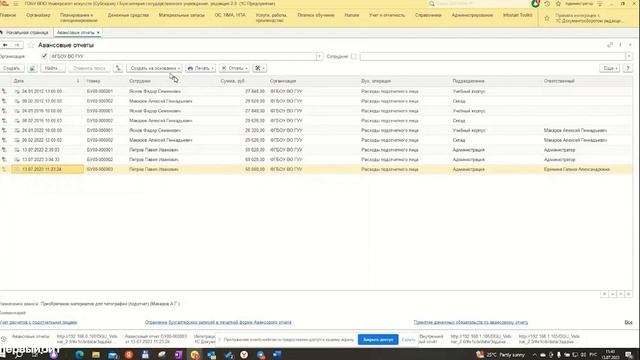The height and width of the screenshot is (360, 640).
Task: Expand the Организация field dropdown arrow
Action: [319, 56]
